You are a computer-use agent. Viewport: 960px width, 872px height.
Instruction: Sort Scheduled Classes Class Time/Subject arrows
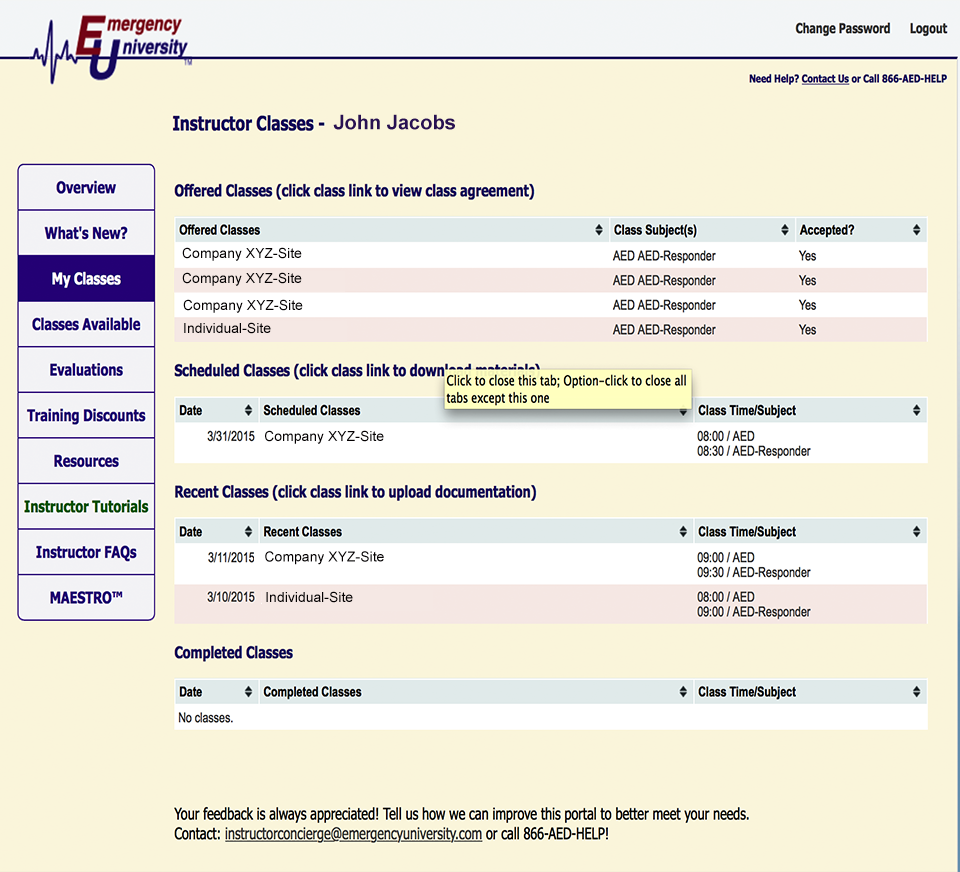point(916,410)
